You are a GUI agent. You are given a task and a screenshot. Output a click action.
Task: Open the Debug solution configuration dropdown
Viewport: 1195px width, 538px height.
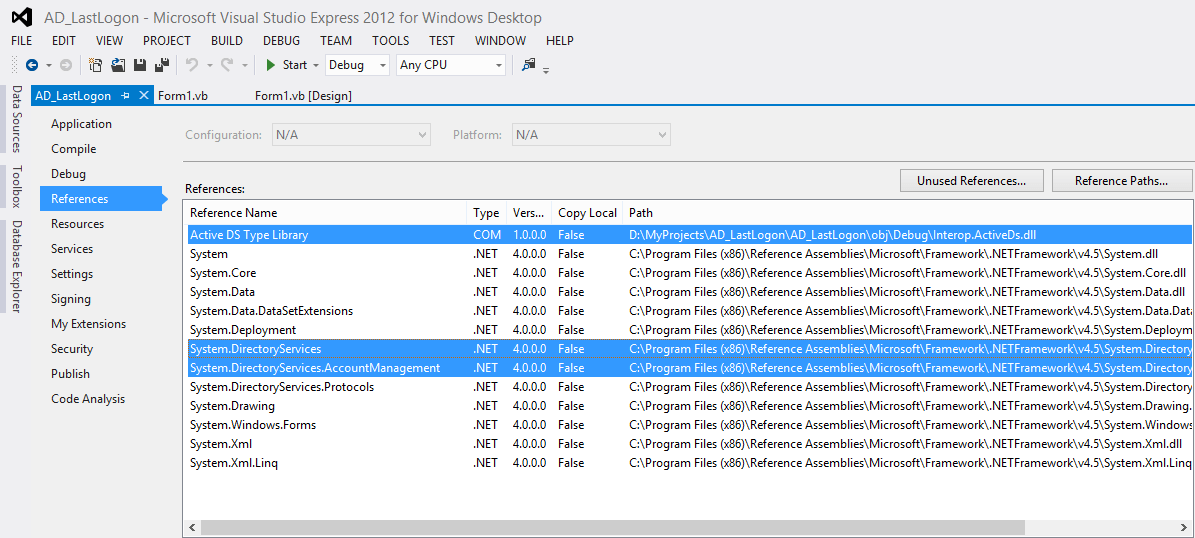point(357,66)
